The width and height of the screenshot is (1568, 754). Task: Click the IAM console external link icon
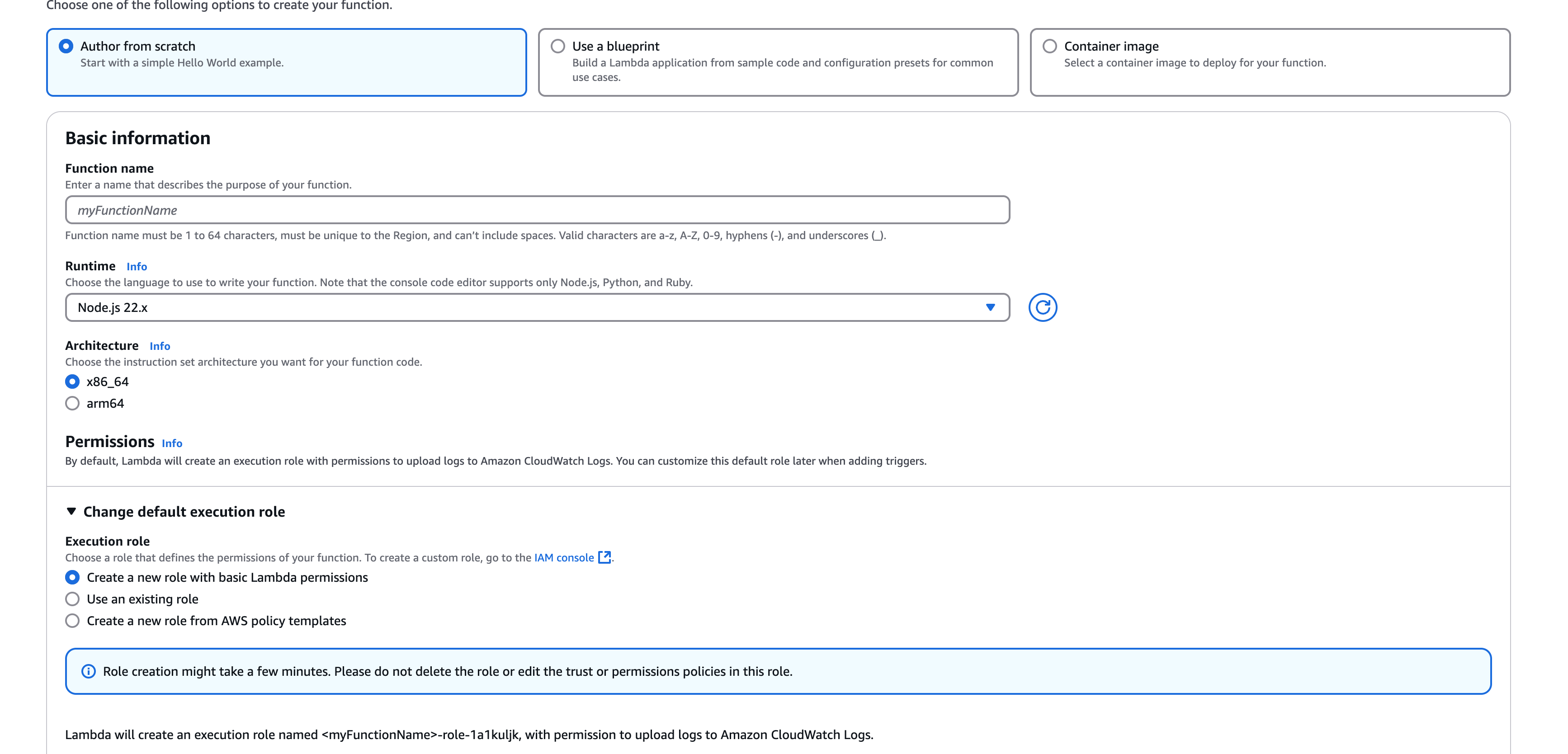click(605, 557)
